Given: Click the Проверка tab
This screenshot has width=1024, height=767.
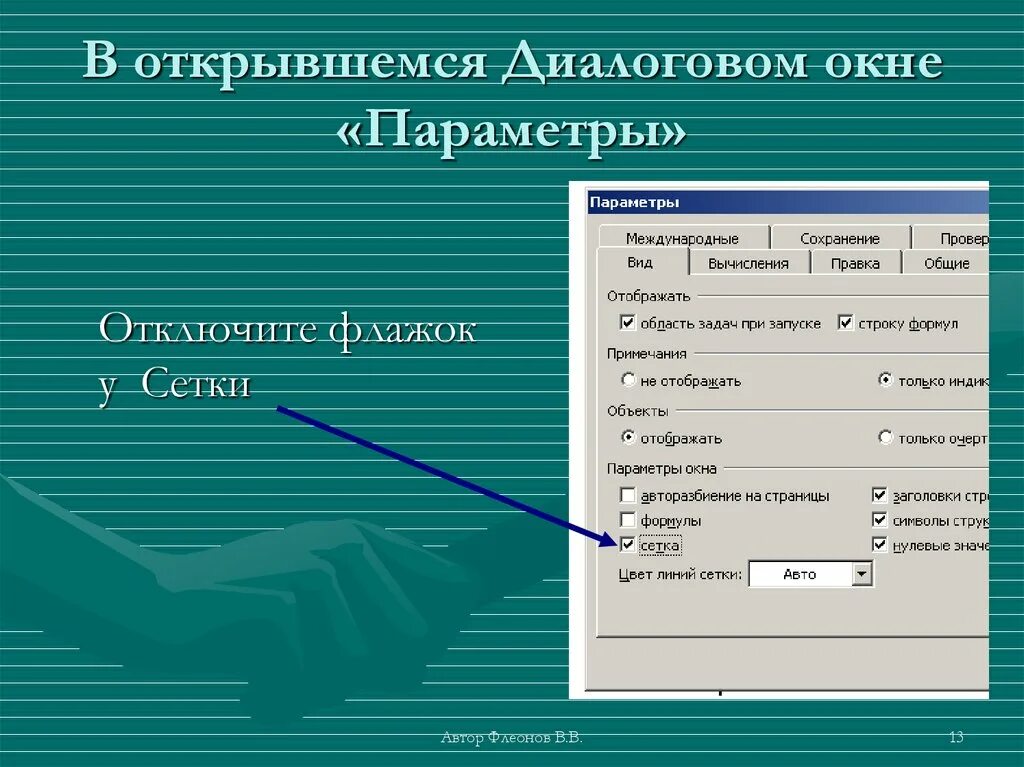Looking at the screenshot, I should tap(952, 238).
